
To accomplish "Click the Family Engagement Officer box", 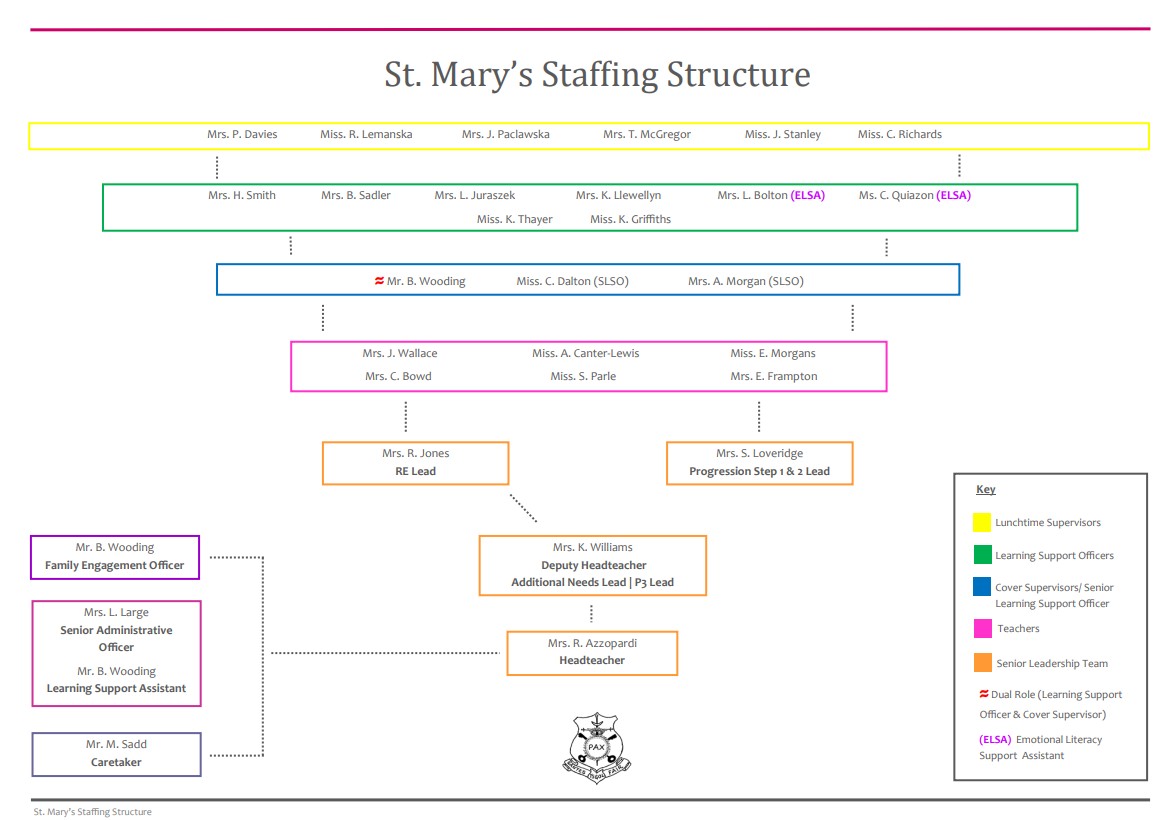I will pos(115,557).
